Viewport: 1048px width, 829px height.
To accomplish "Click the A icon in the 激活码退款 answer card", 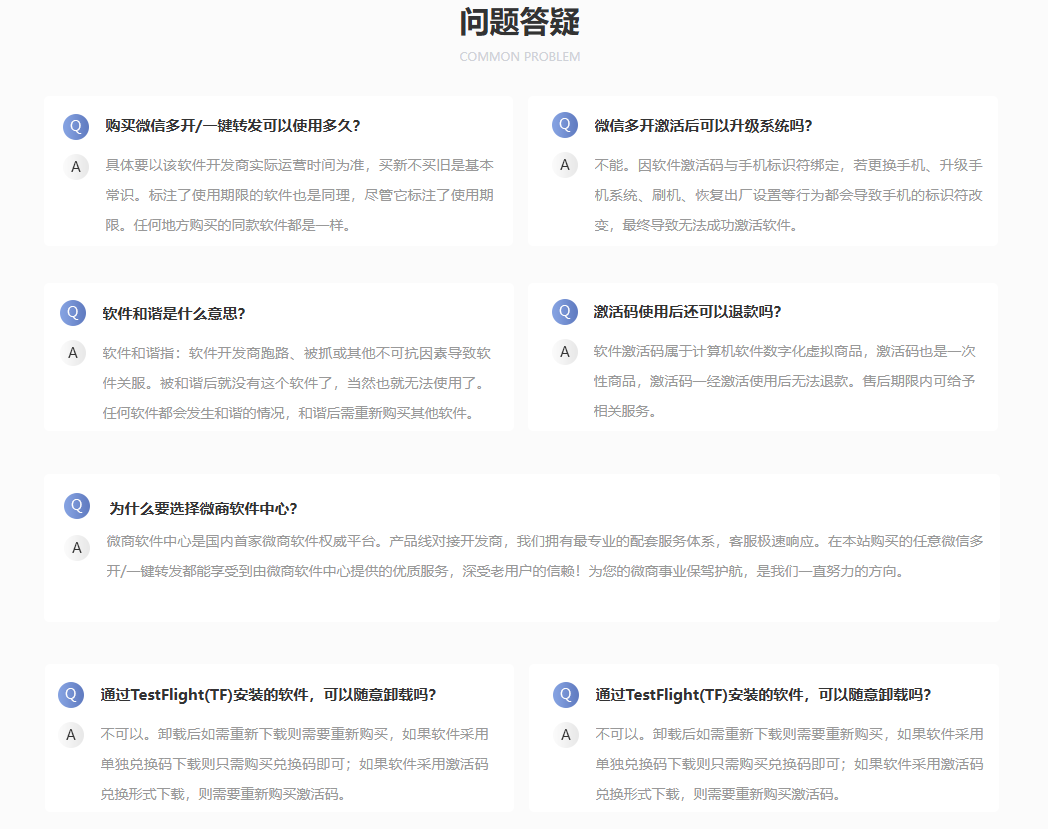I will pos(564,353).
